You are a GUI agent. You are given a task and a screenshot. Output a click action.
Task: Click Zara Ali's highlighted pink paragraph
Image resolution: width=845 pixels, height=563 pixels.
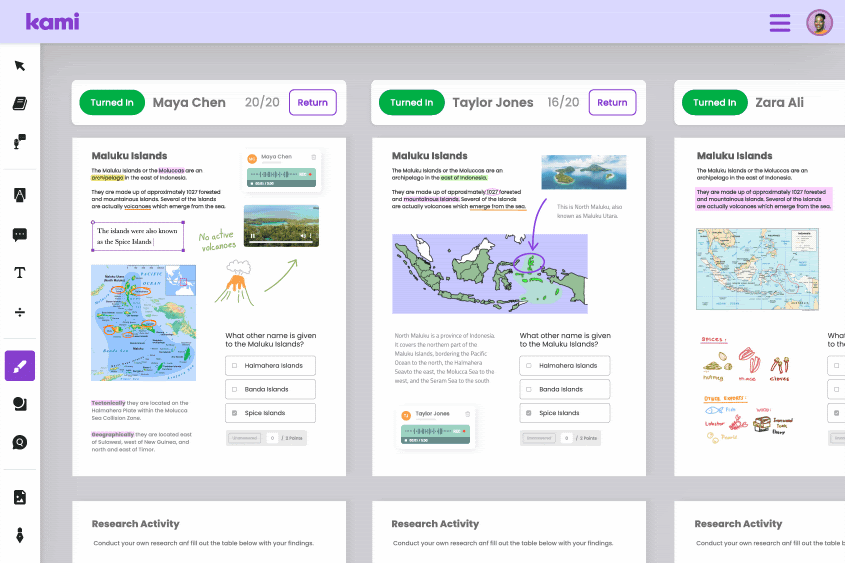(764, 199)
